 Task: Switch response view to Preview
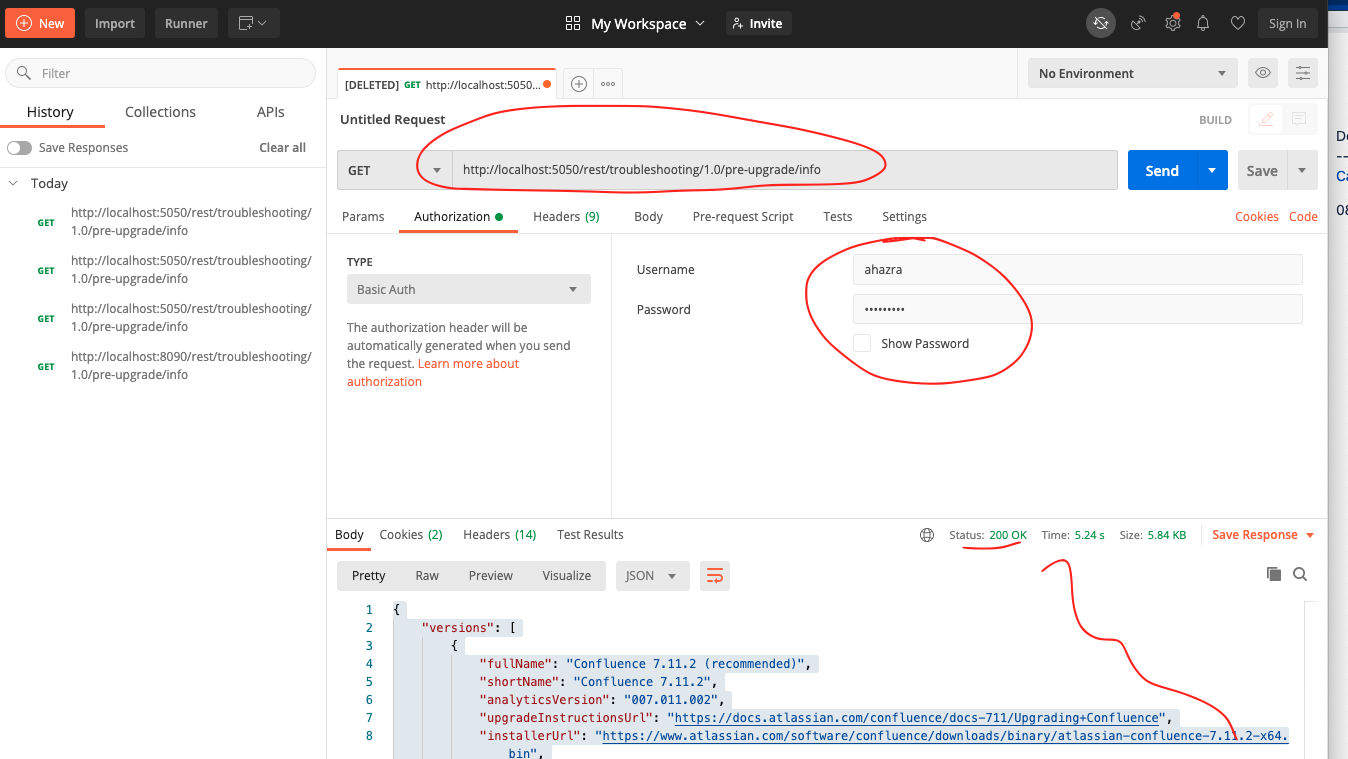coord(491,575)
